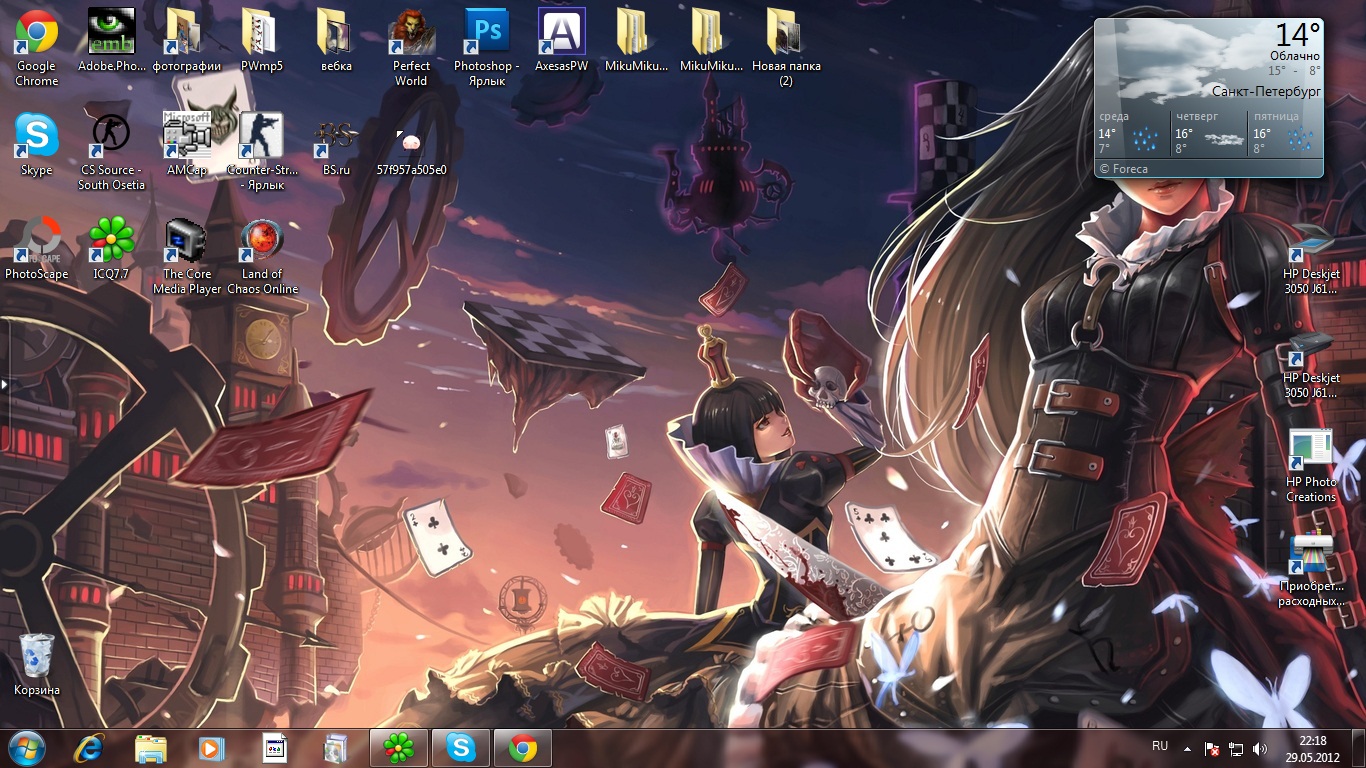Click the 14° current temperature reading

1298,35
